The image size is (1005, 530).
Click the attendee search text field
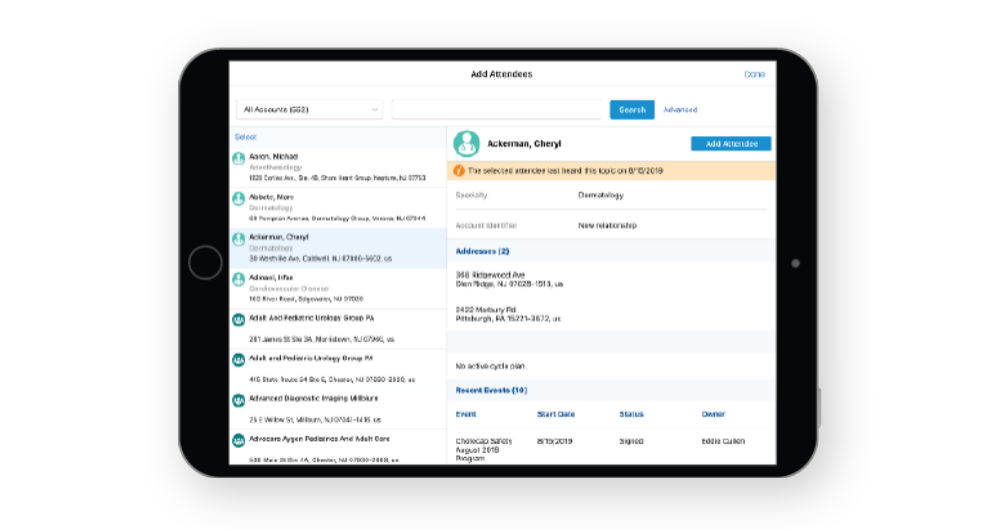point(500,110)
